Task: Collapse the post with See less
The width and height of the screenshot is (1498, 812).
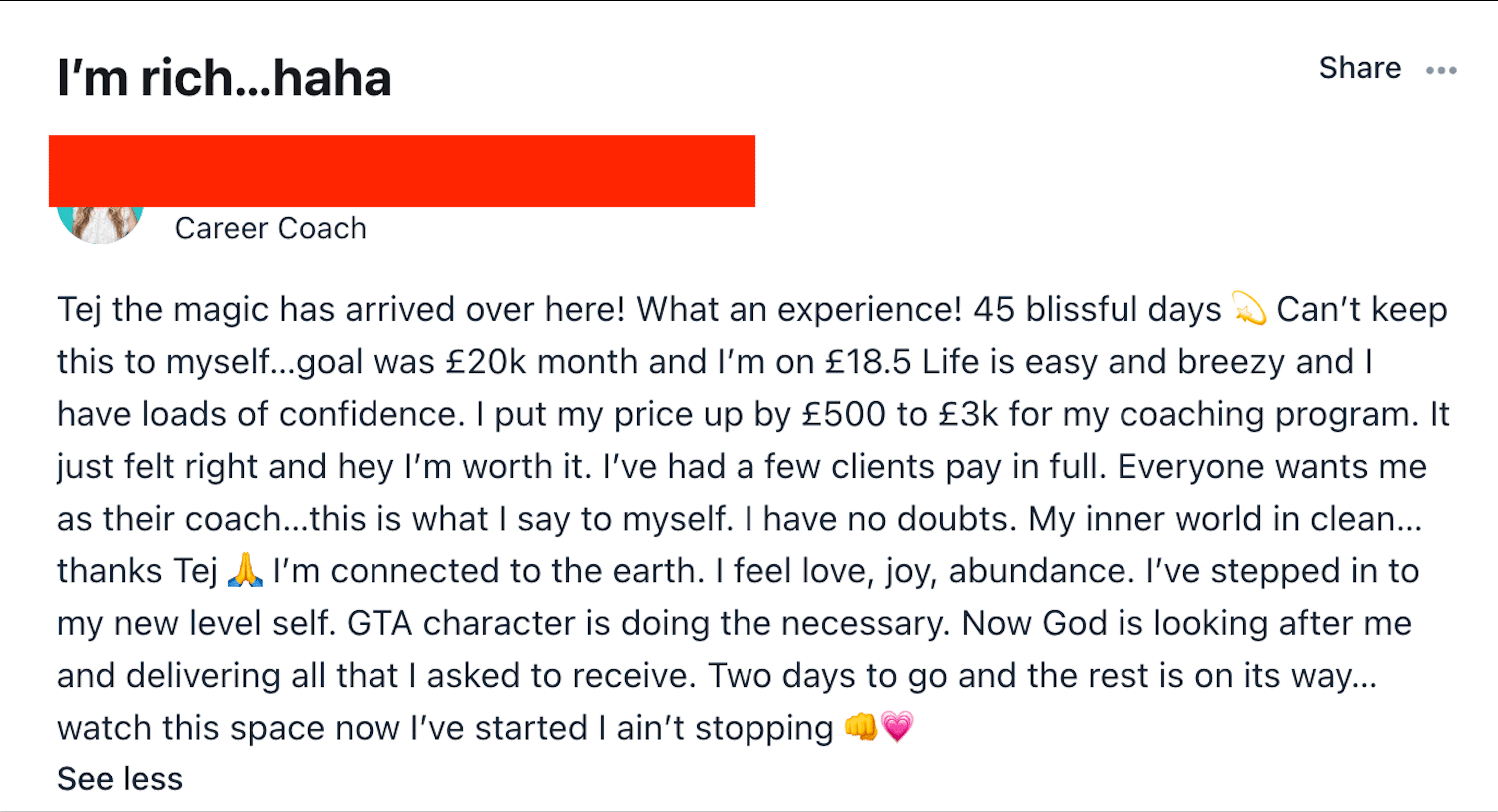Action: pyautogui.click(x=120, y=778)
